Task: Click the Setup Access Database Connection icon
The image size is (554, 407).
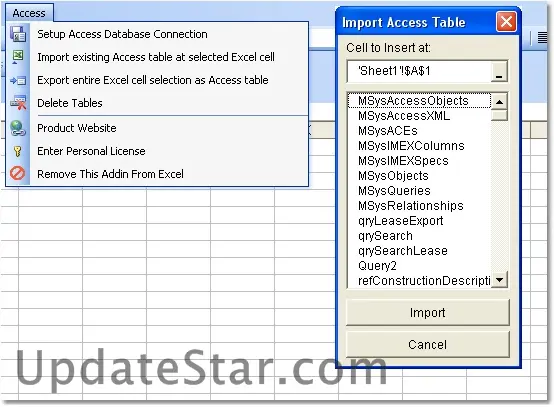Action: (18, 34)
